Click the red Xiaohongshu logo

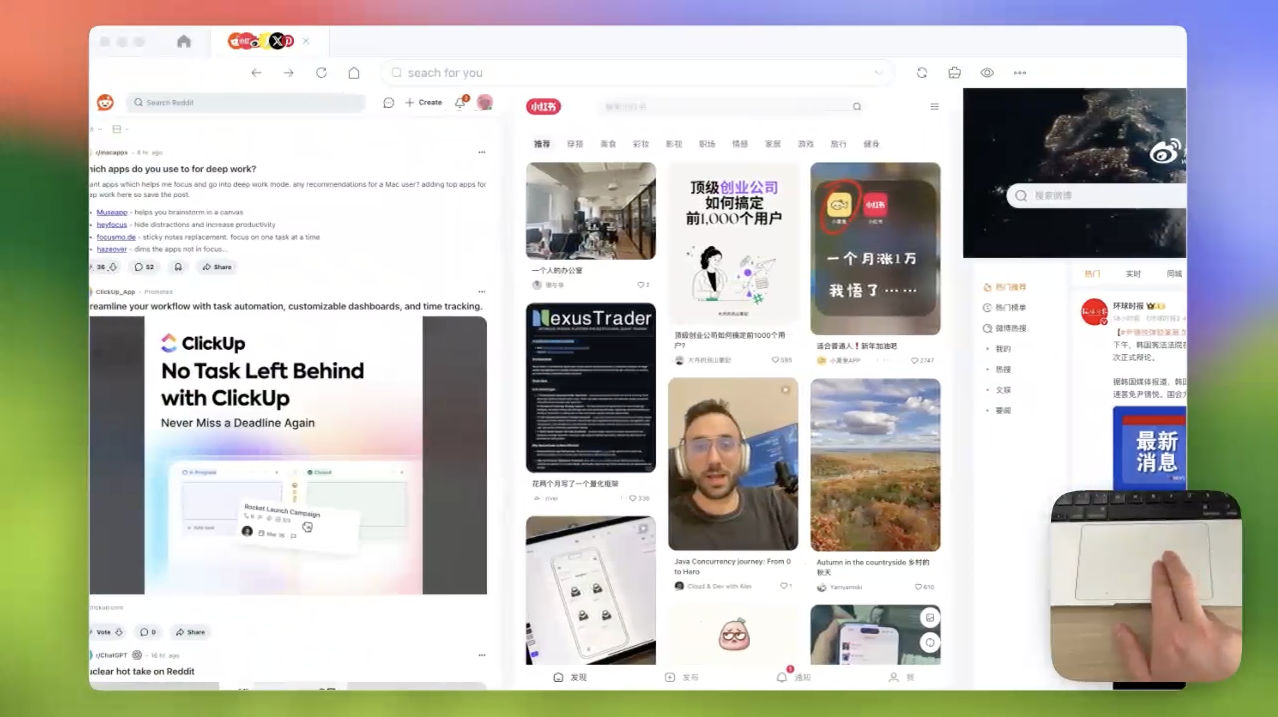coord(543,106)
